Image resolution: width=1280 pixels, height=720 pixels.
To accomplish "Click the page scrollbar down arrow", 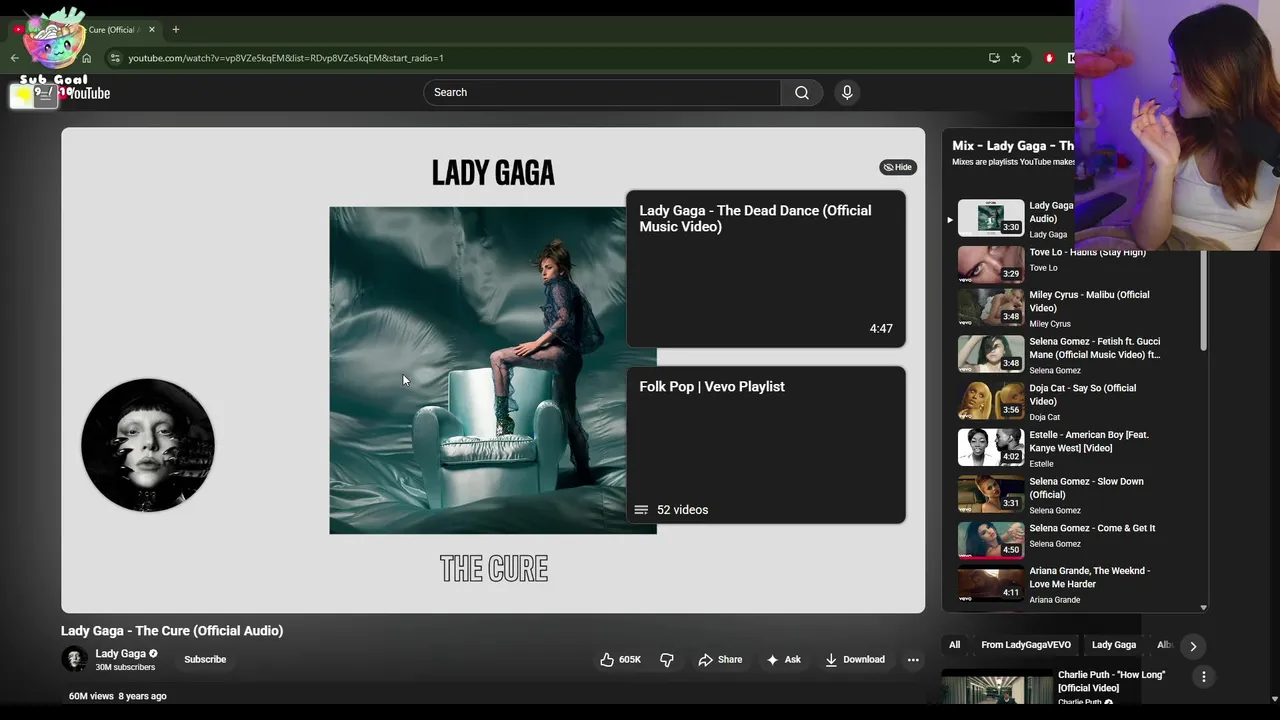I will tap(1273, 699).
